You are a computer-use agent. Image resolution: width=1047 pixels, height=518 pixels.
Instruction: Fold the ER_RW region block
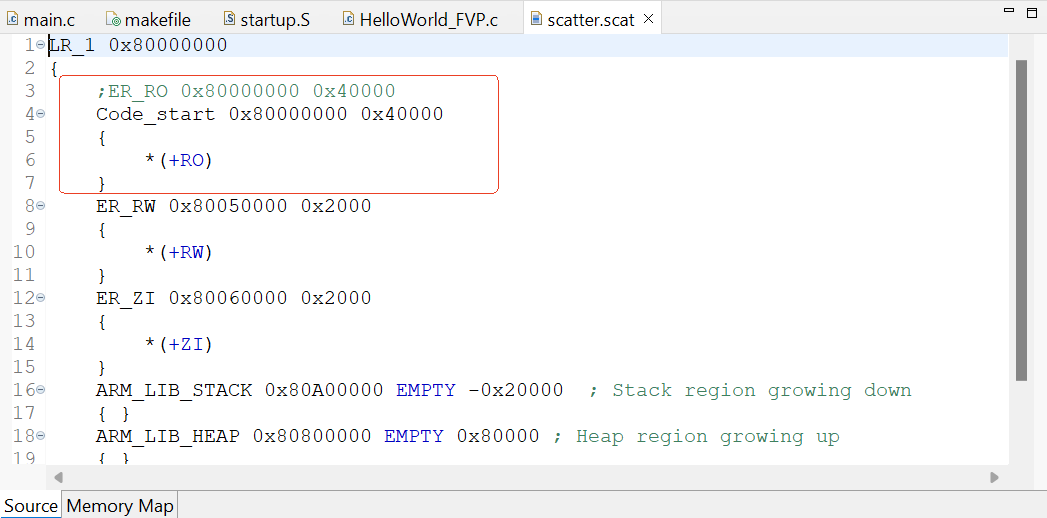(x=41, y=206)
